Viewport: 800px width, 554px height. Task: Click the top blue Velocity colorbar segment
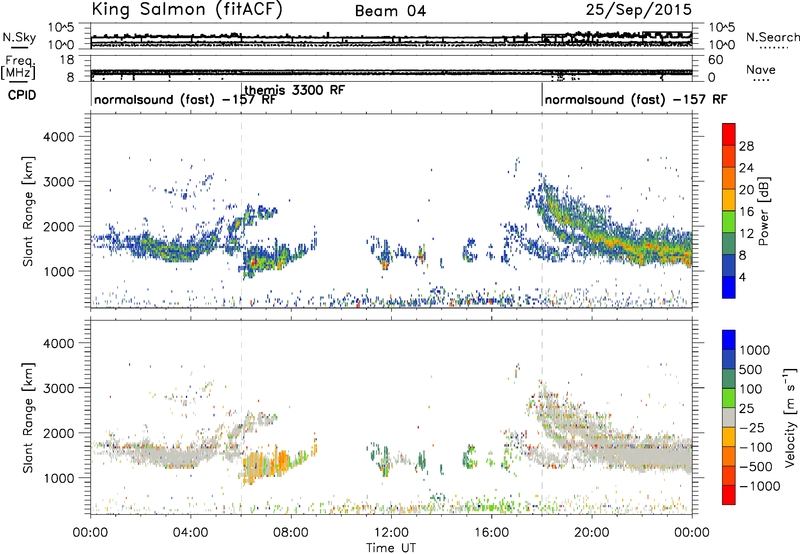[x=729, y=340]
